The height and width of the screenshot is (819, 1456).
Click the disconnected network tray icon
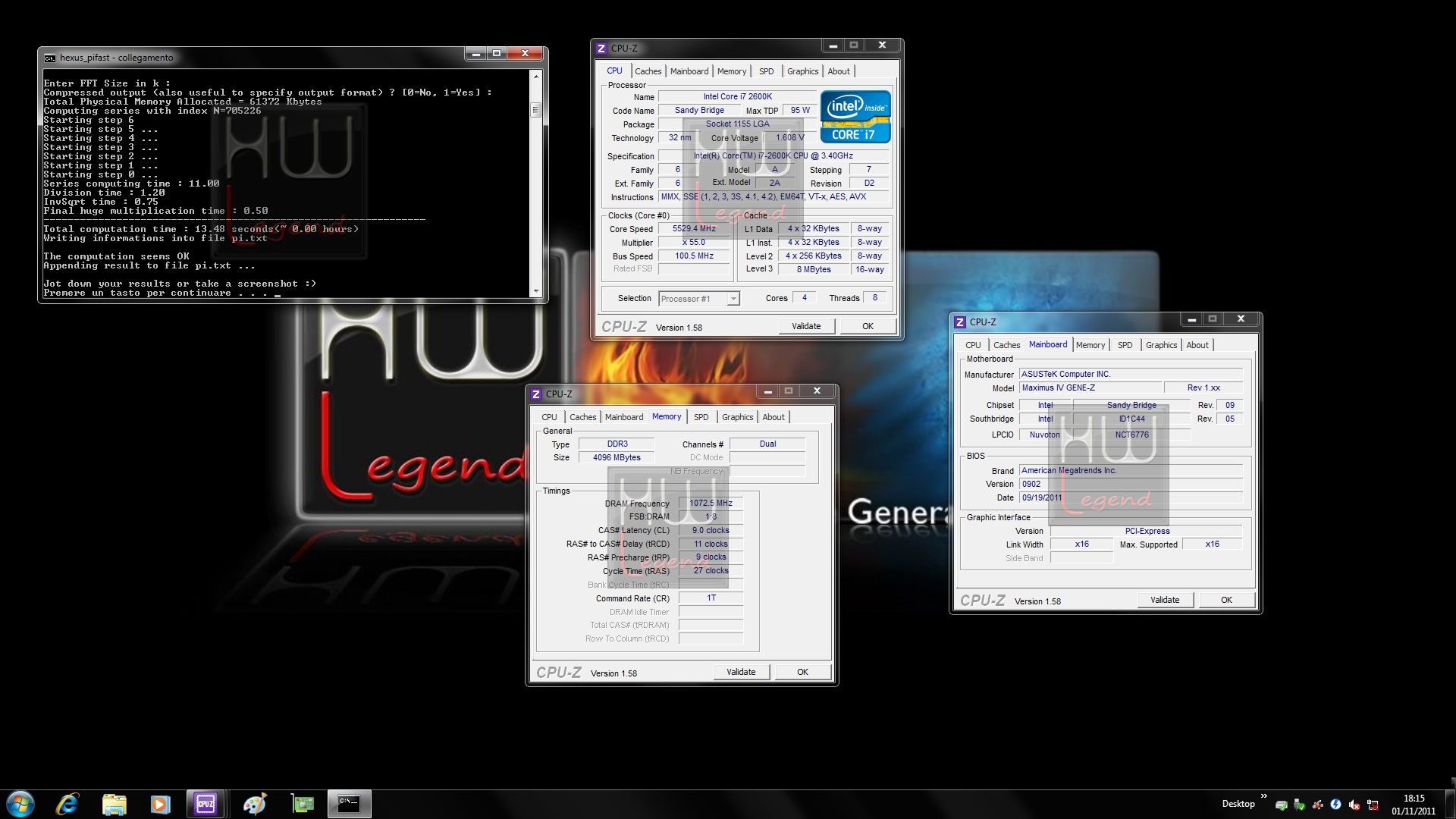[x=1373, y=805]
